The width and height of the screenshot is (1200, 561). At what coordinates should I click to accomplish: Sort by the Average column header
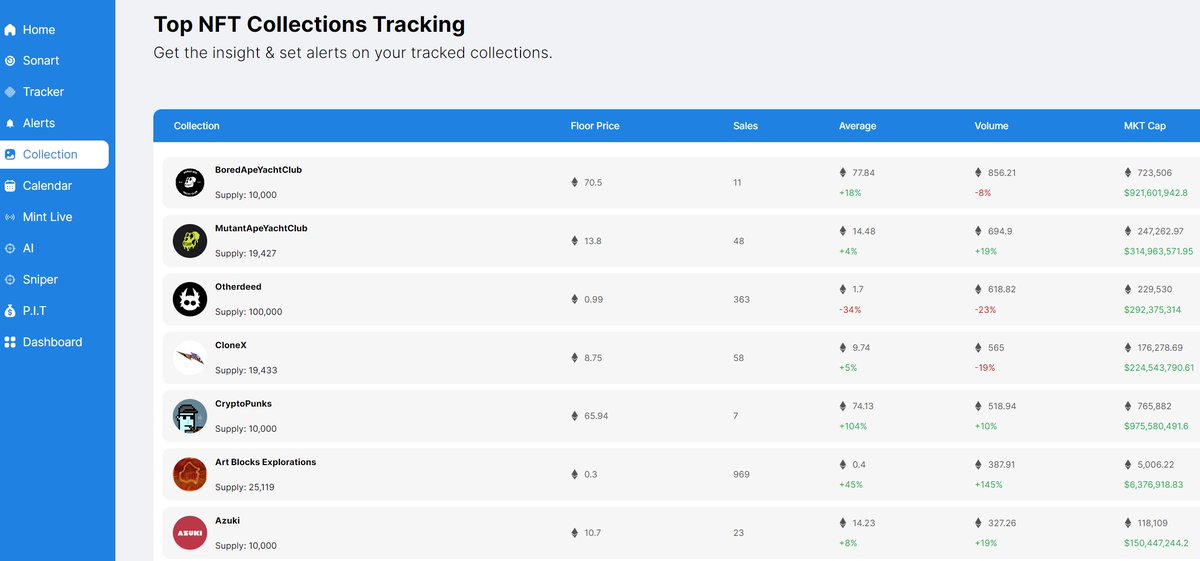pyautogui.click(x=857, y=126)
